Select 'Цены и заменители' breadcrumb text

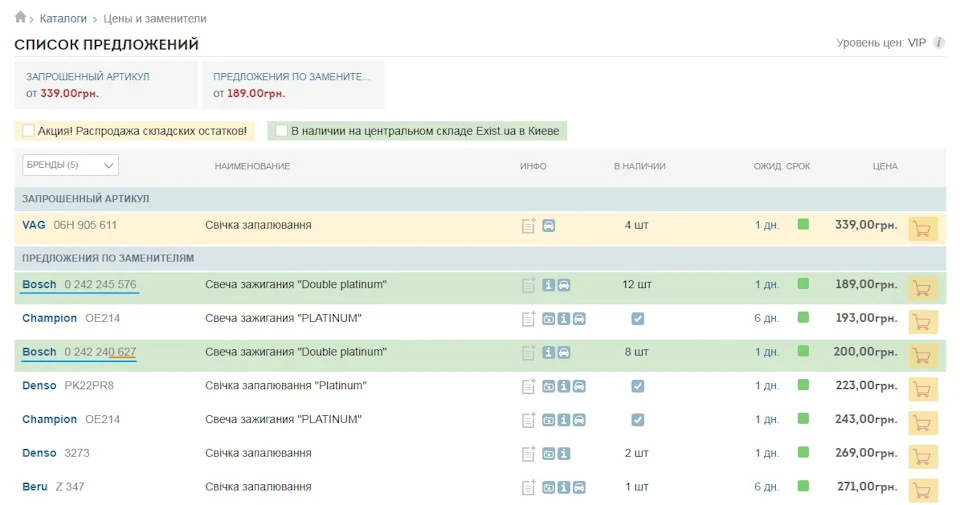click(155, 18)
